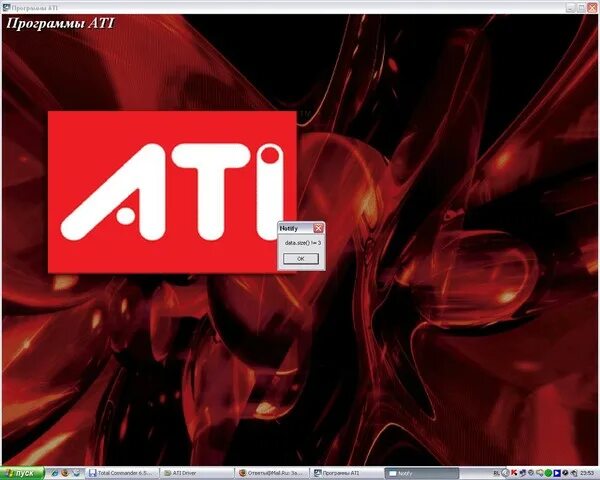Close the Notify dialog with the X

pos(318,229)
